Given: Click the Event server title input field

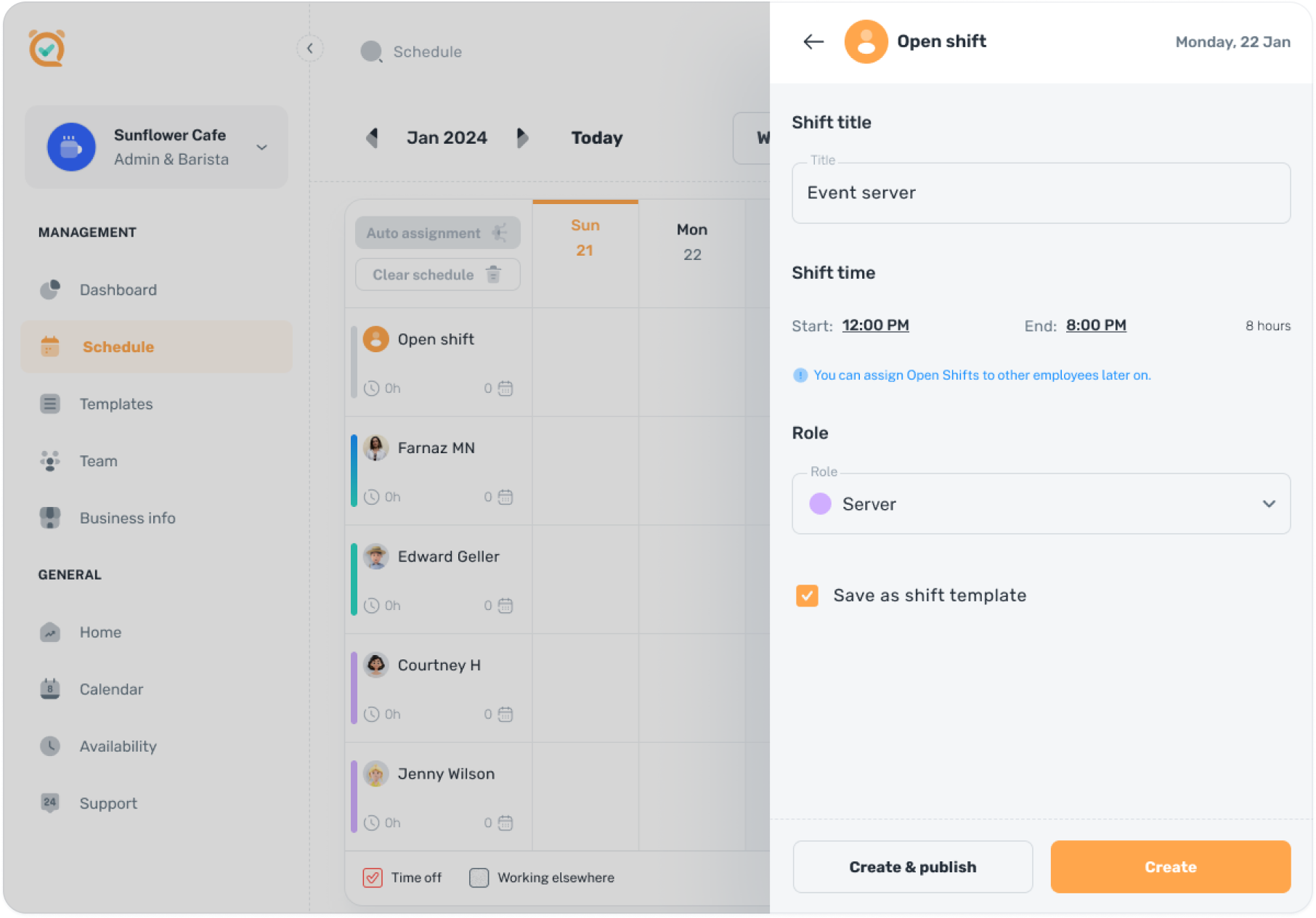Looking at the screenshot, I should pyautogui.click(x=1041, y=193).
